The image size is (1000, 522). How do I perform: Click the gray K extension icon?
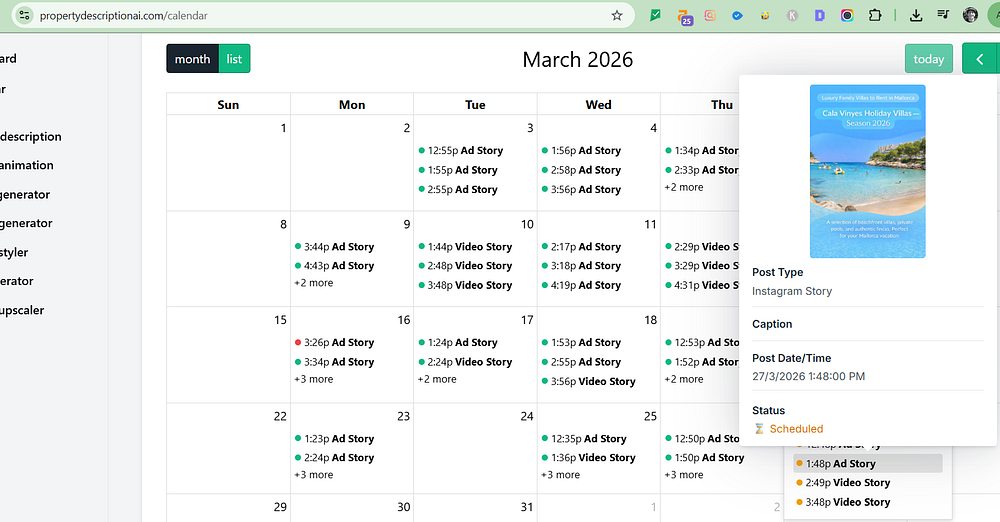[x=792, y=15]
